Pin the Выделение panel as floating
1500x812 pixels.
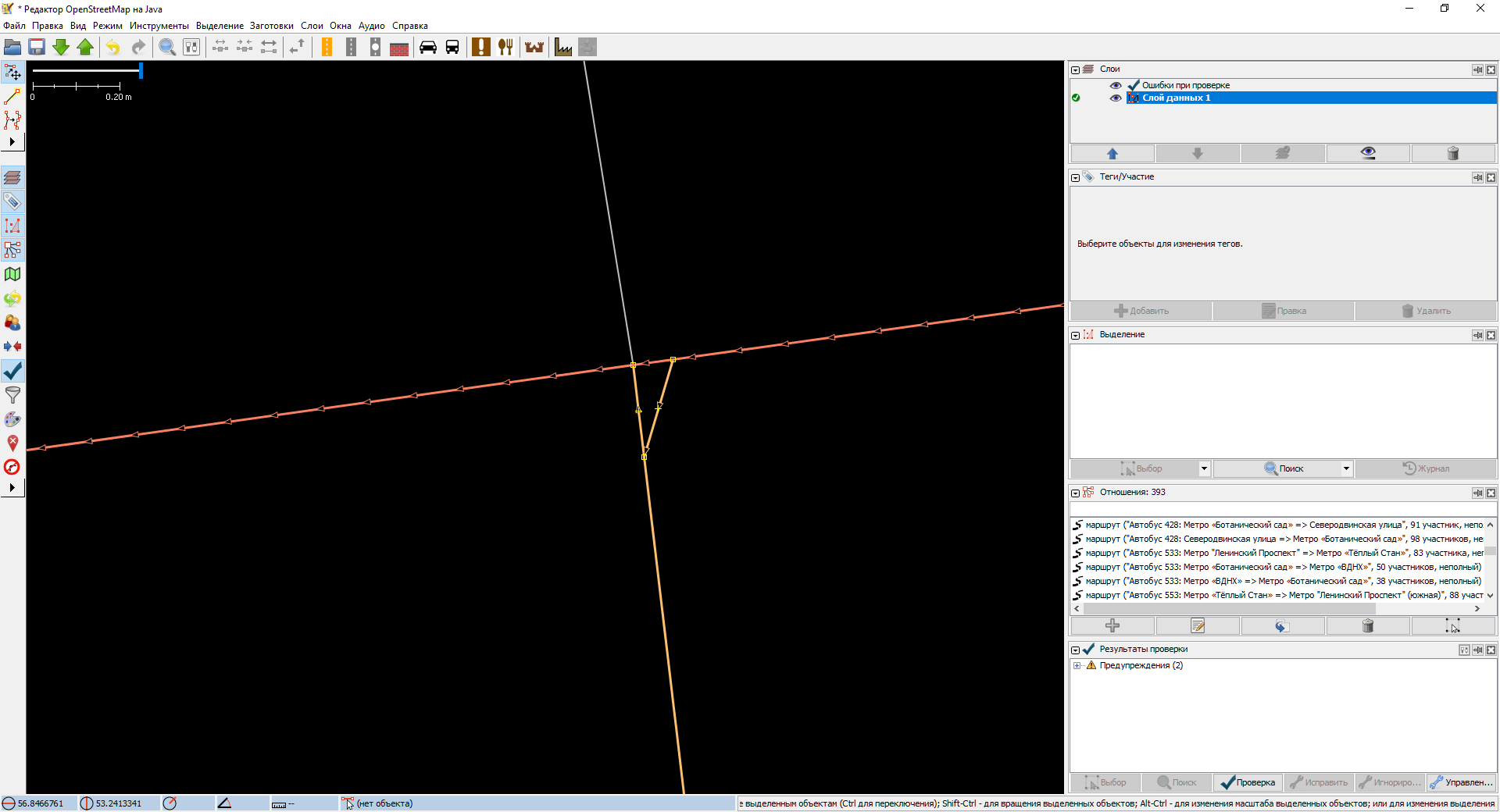[1477, 335]
